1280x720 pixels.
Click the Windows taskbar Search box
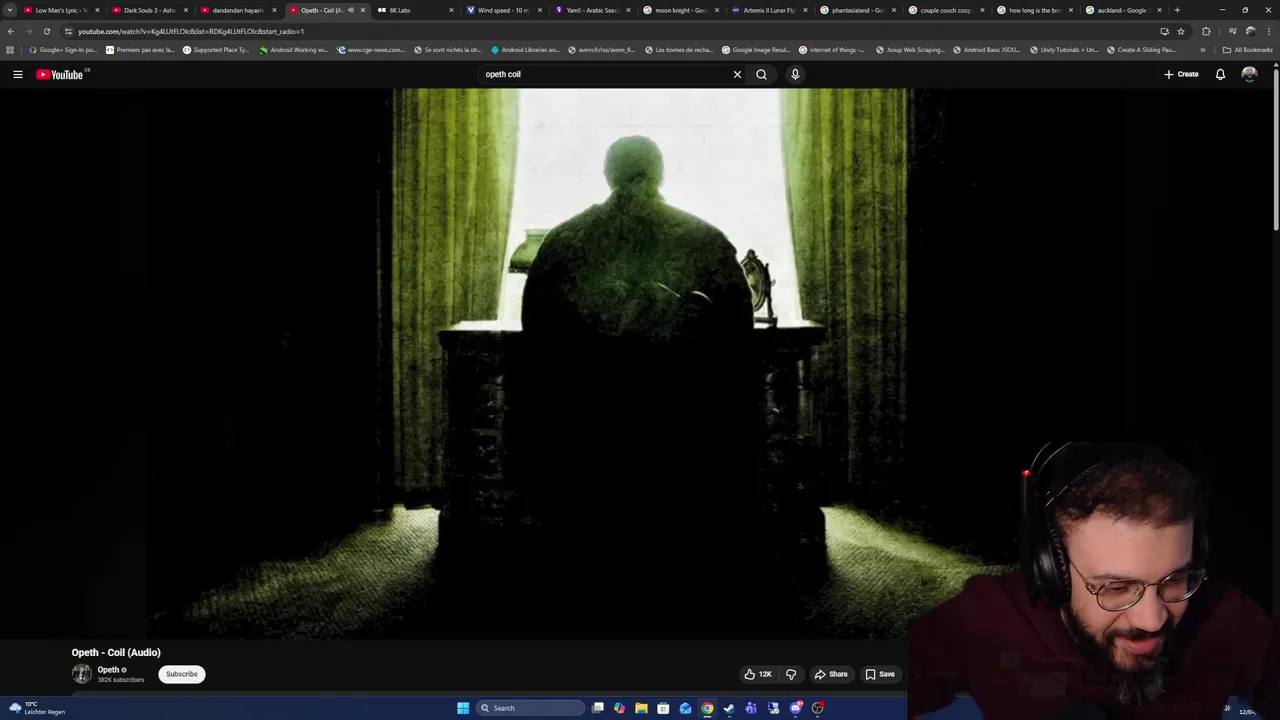pos(530,708)
